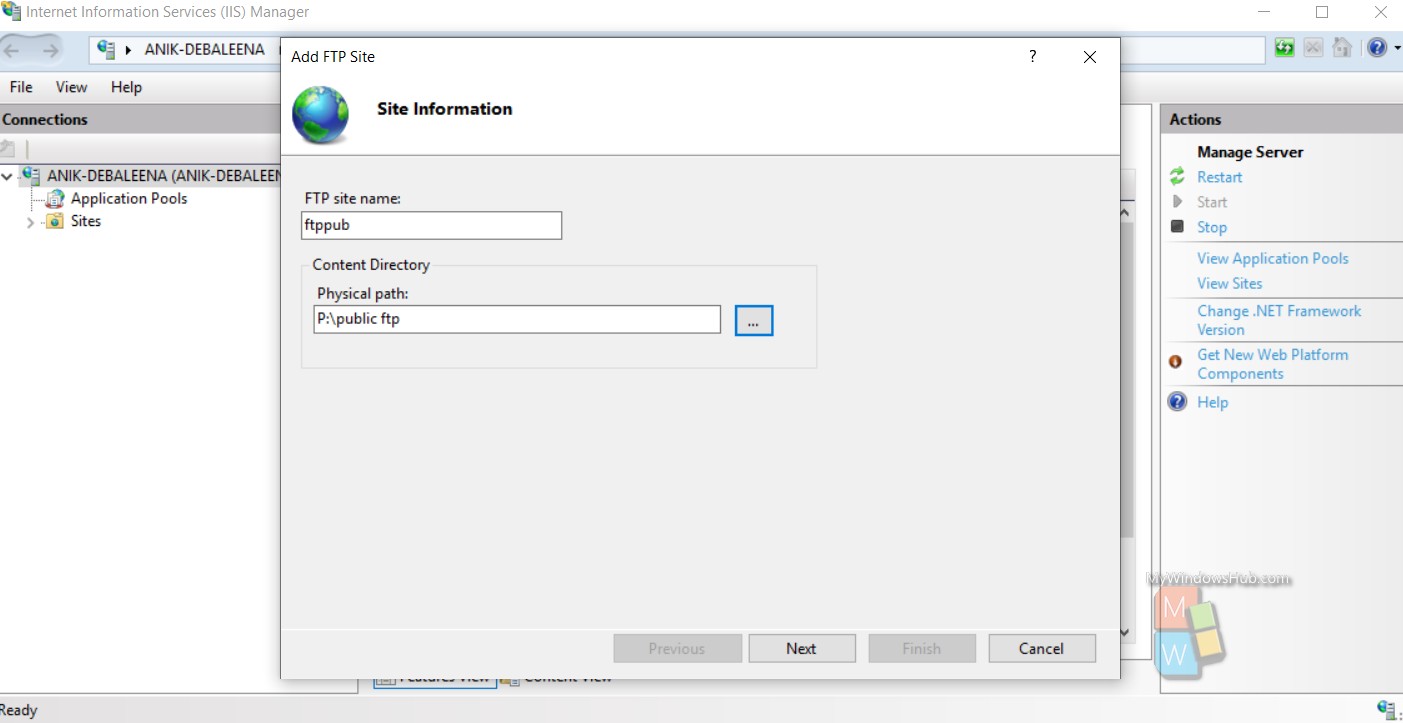Click Change .NET Framework Version link
1403x723 pixels.
[x=1279, y=320]
